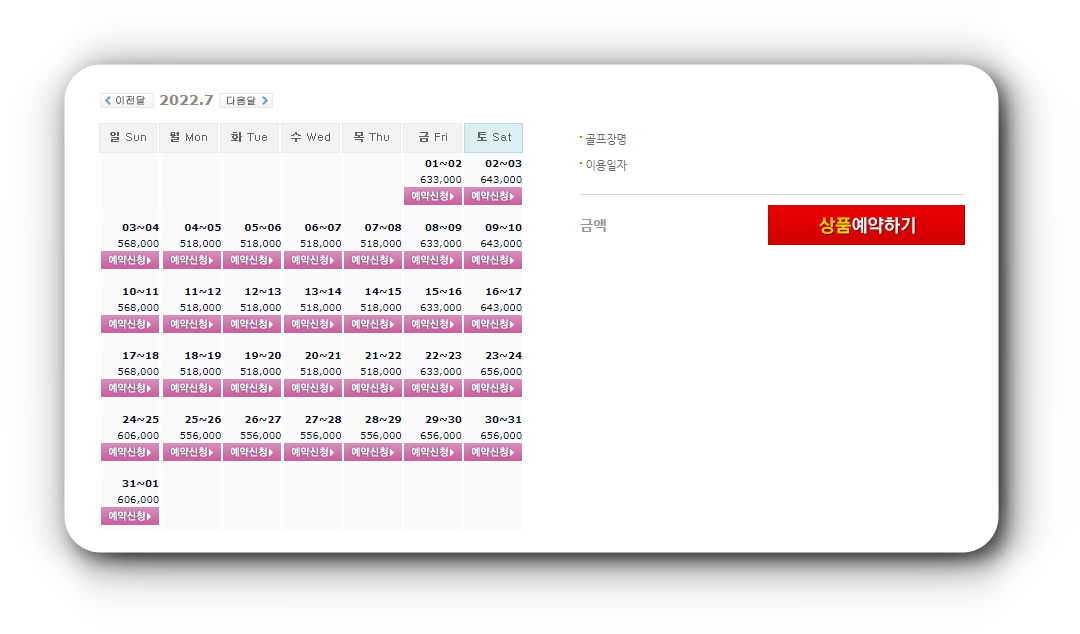Request booking for 03~04 dates
The image size is (1080, 634).
[x=129, y=260]
